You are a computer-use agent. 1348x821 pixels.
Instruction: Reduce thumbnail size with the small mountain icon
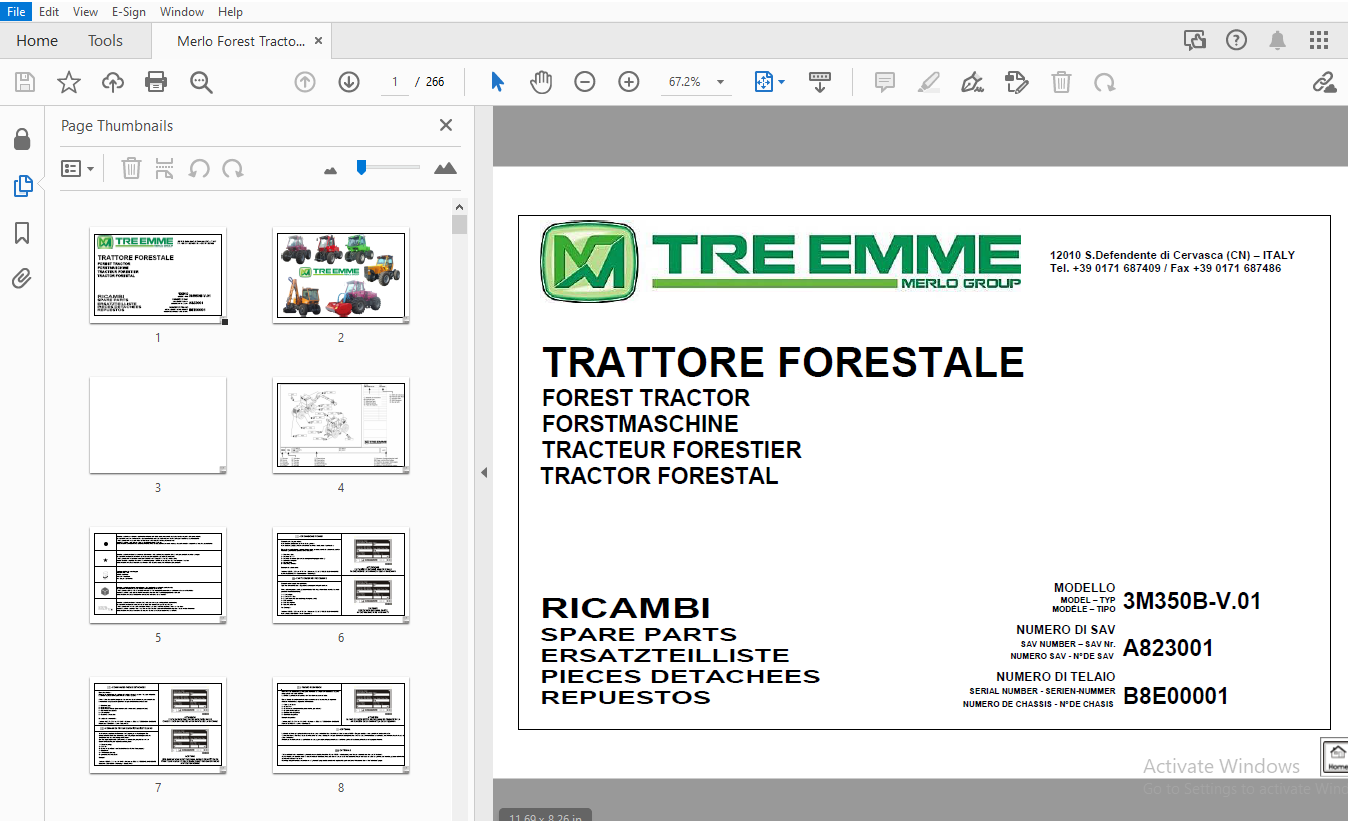pos(331,170)
